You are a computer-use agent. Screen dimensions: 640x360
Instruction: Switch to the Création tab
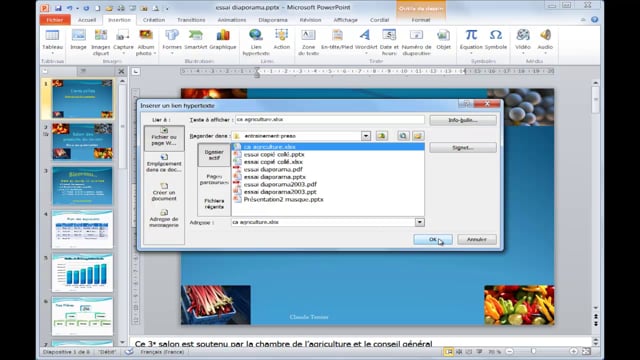(x=154, y=20)
